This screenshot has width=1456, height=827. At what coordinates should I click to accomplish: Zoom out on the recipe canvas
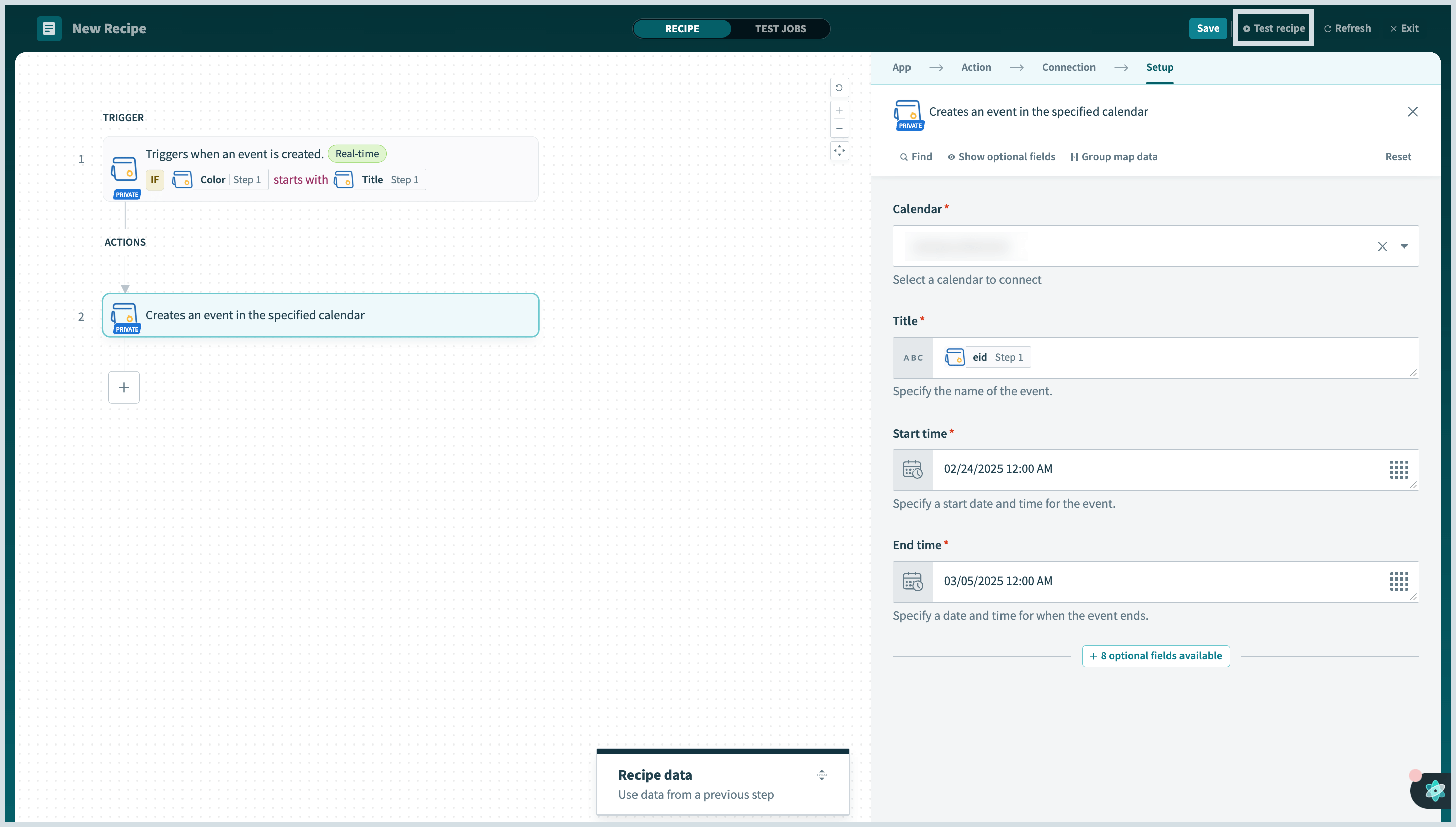(x=839, y=128)
